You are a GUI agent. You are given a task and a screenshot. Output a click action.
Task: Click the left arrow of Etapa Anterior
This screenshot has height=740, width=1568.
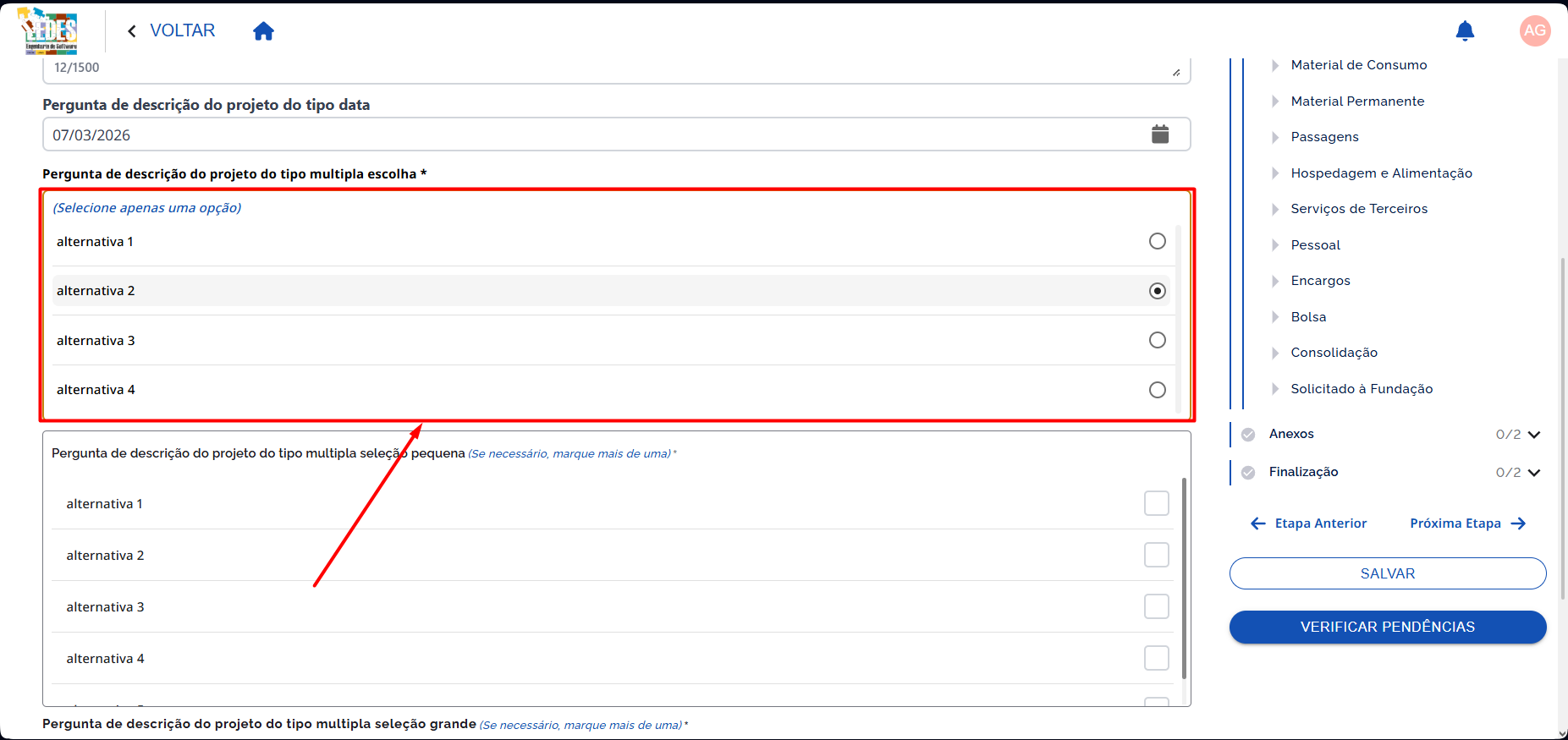point(1258,523)
